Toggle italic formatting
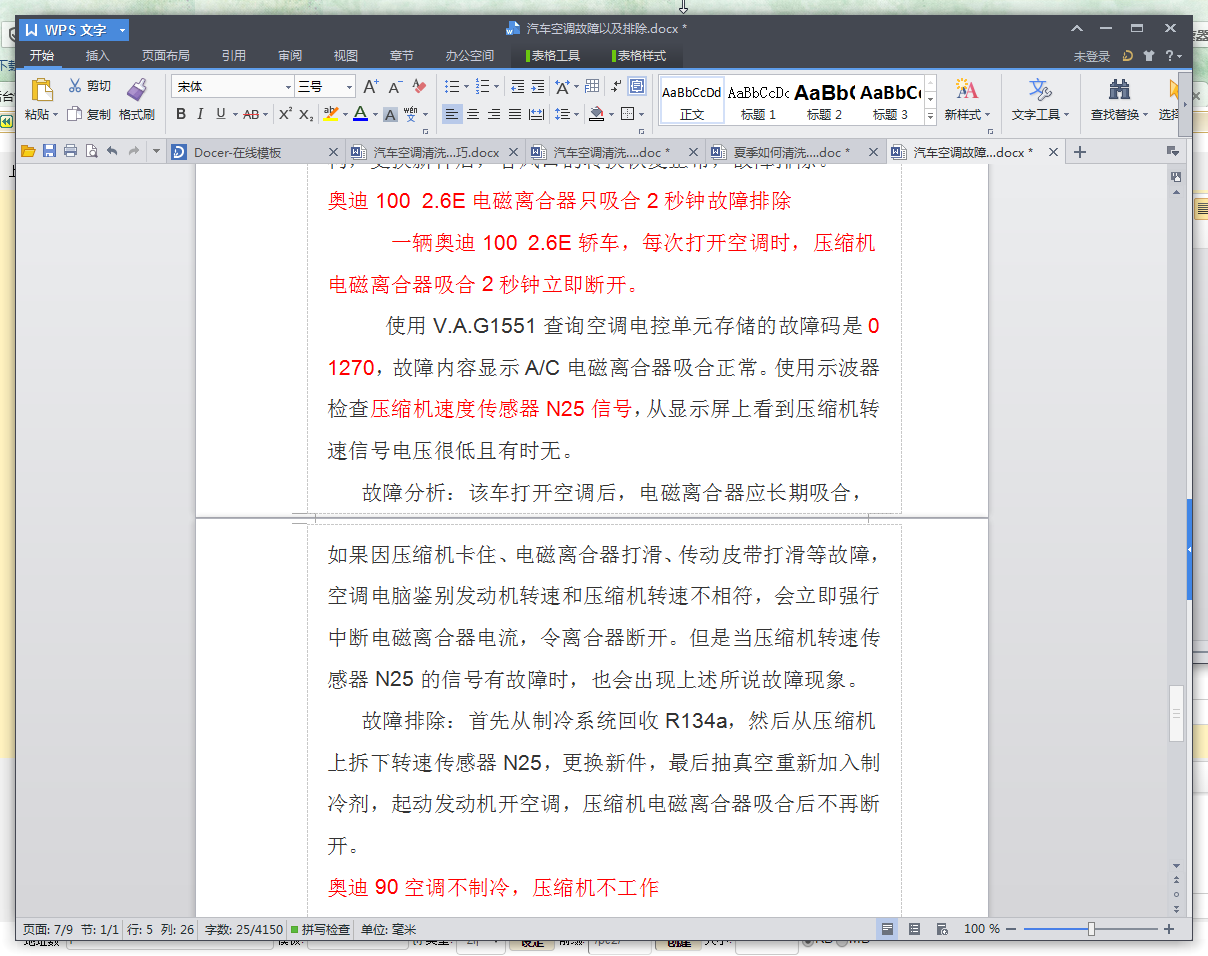Image resolution: width=1208 pixels, height=956 pixels. tap(200, 114)
